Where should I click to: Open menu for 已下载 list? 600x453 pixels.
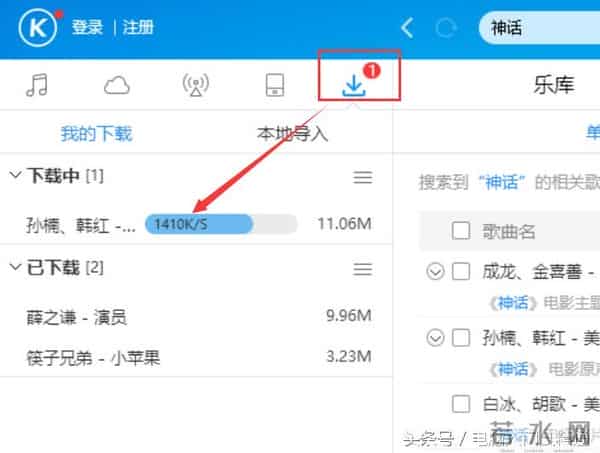coord(362,269)
